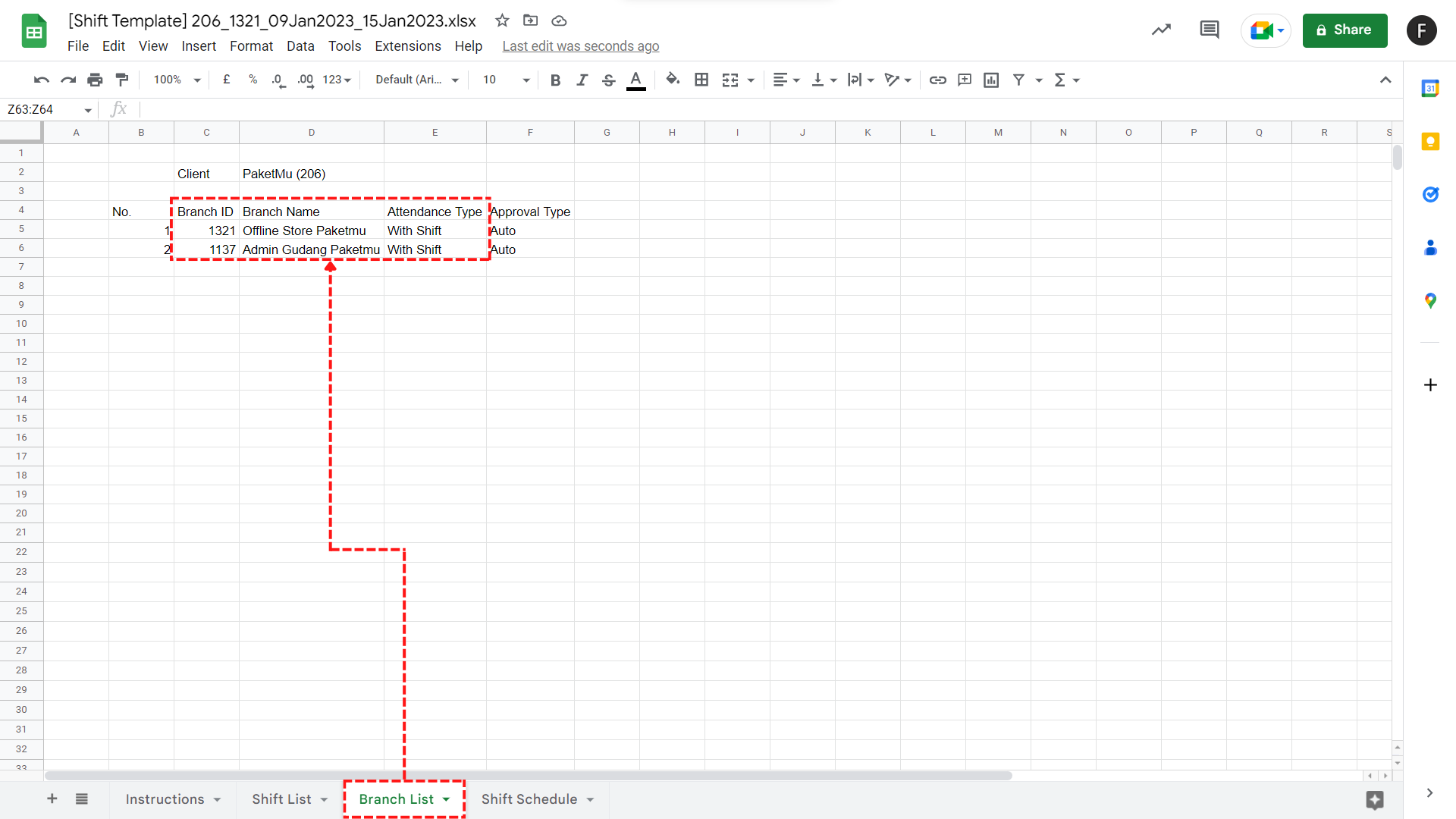Open the Insert menu
Screen dimensions: 1456x819
click(x=199, y=46)
